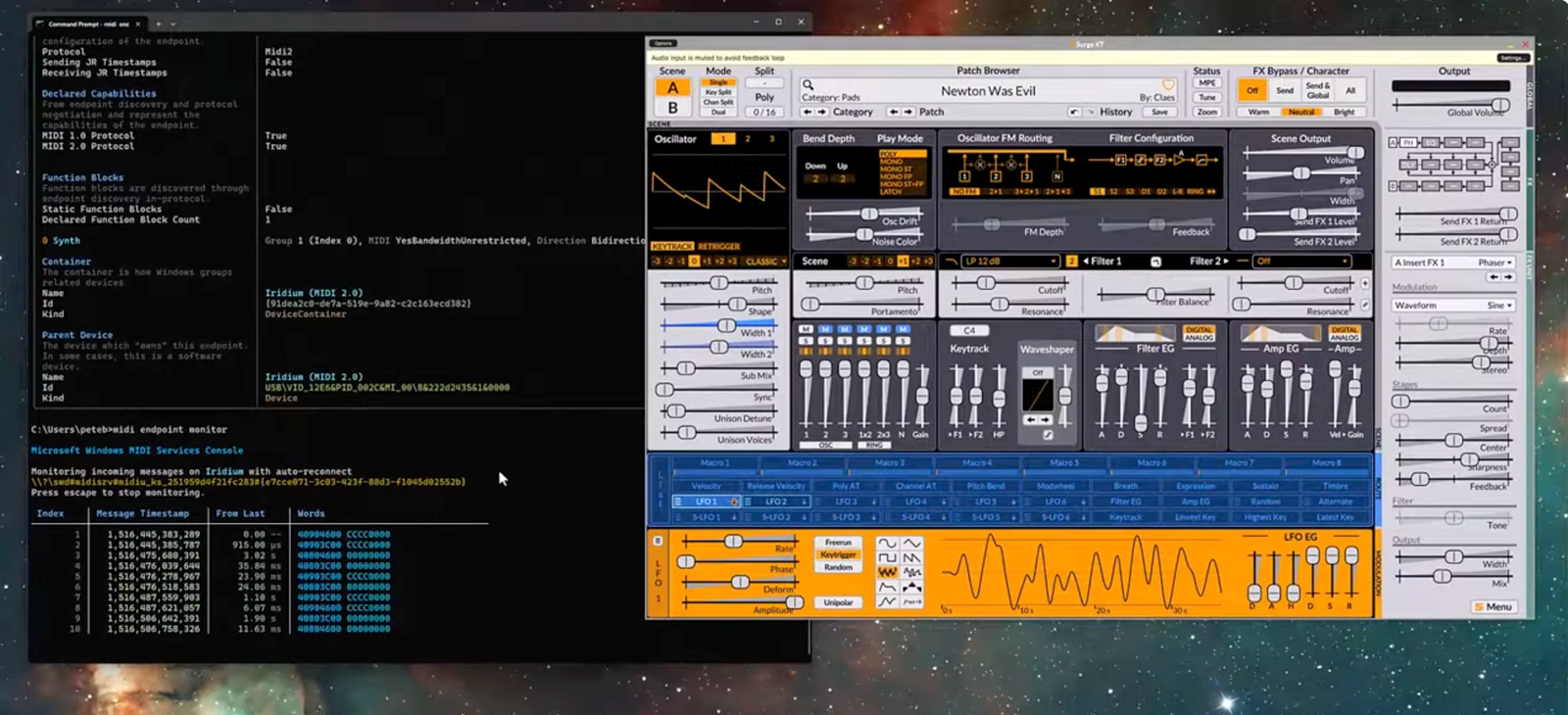
Task: Click the C4 keytrack root field
Action: click(969, 331)
